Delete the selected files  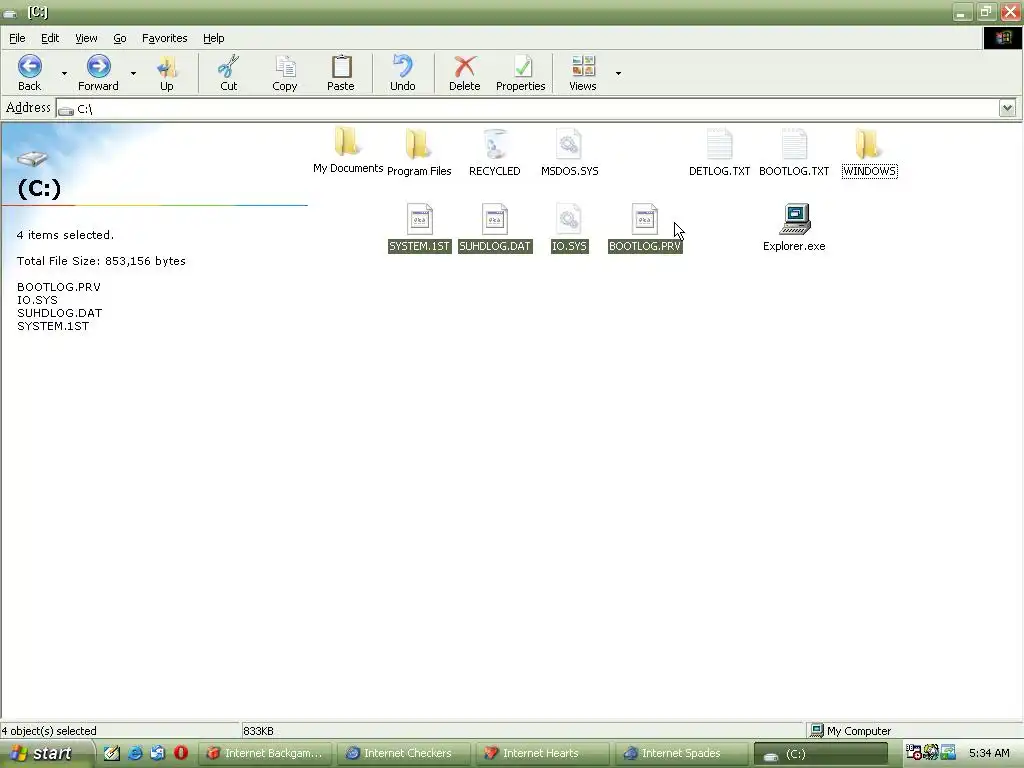pos(464,73)
